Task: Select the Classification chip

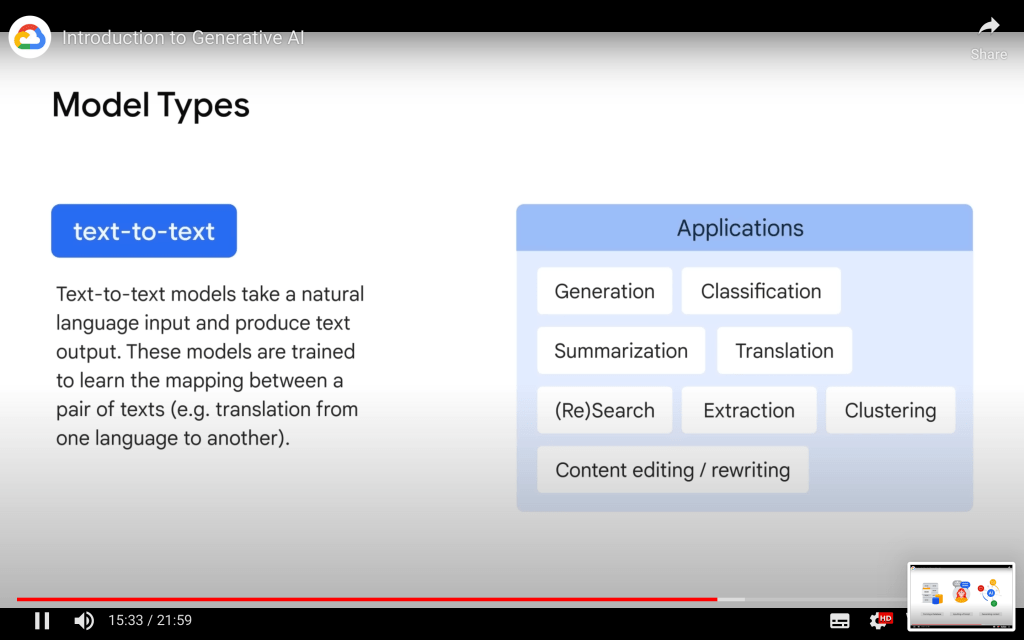Action: pyautogui.click(x=761, y=291)
